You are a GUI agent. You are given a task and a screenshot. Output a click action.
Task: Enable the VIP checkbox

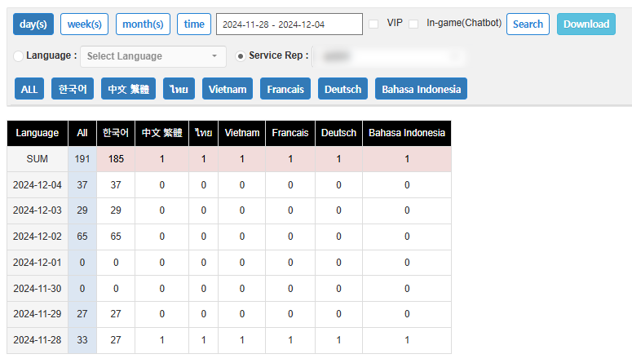point(373,24)
